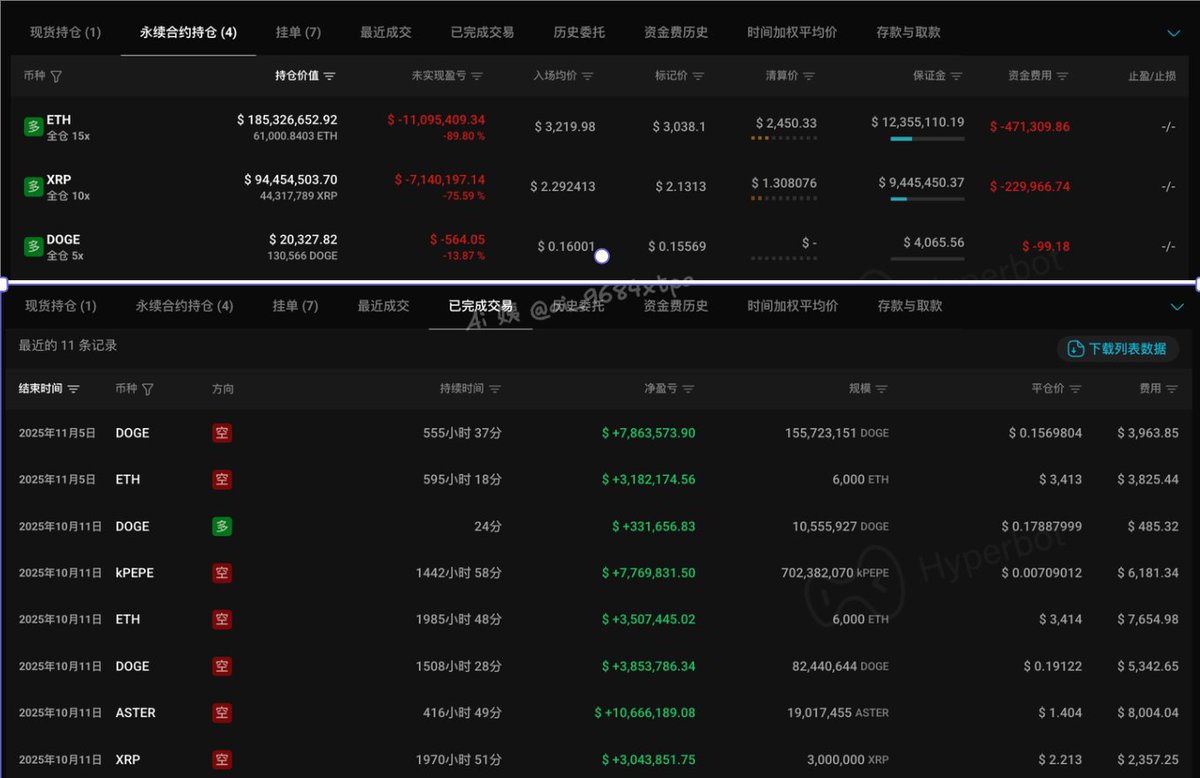Expand the chevron at top-right of positions panel
This screenshot has height=778, width=1200.
click(1174, 33)
